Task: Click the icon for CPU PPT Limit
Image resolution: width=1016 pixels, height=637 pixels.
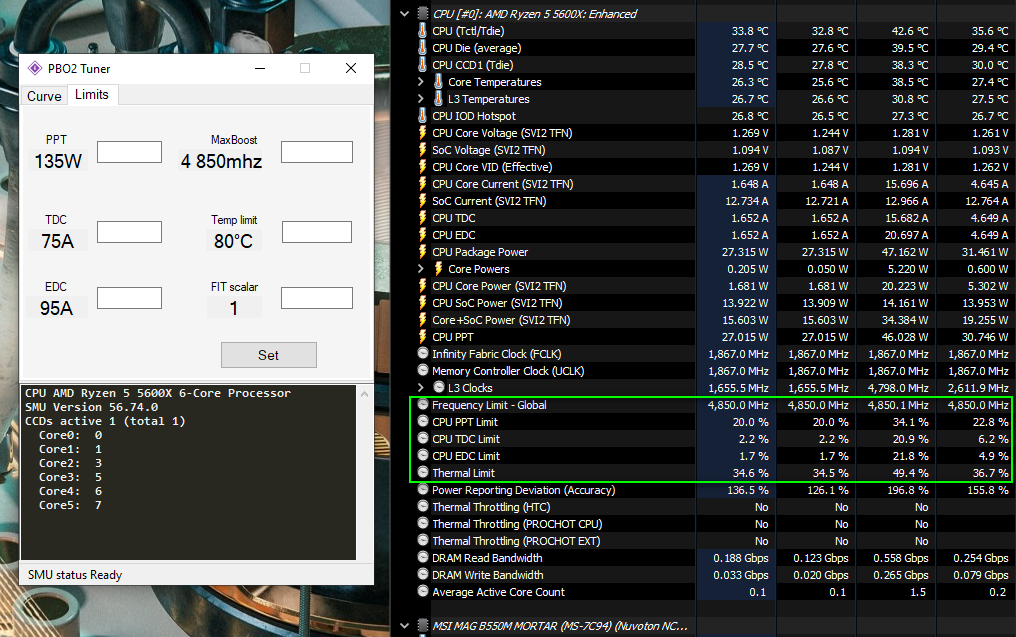Action: pyautogui.click(x=423, y=421)
